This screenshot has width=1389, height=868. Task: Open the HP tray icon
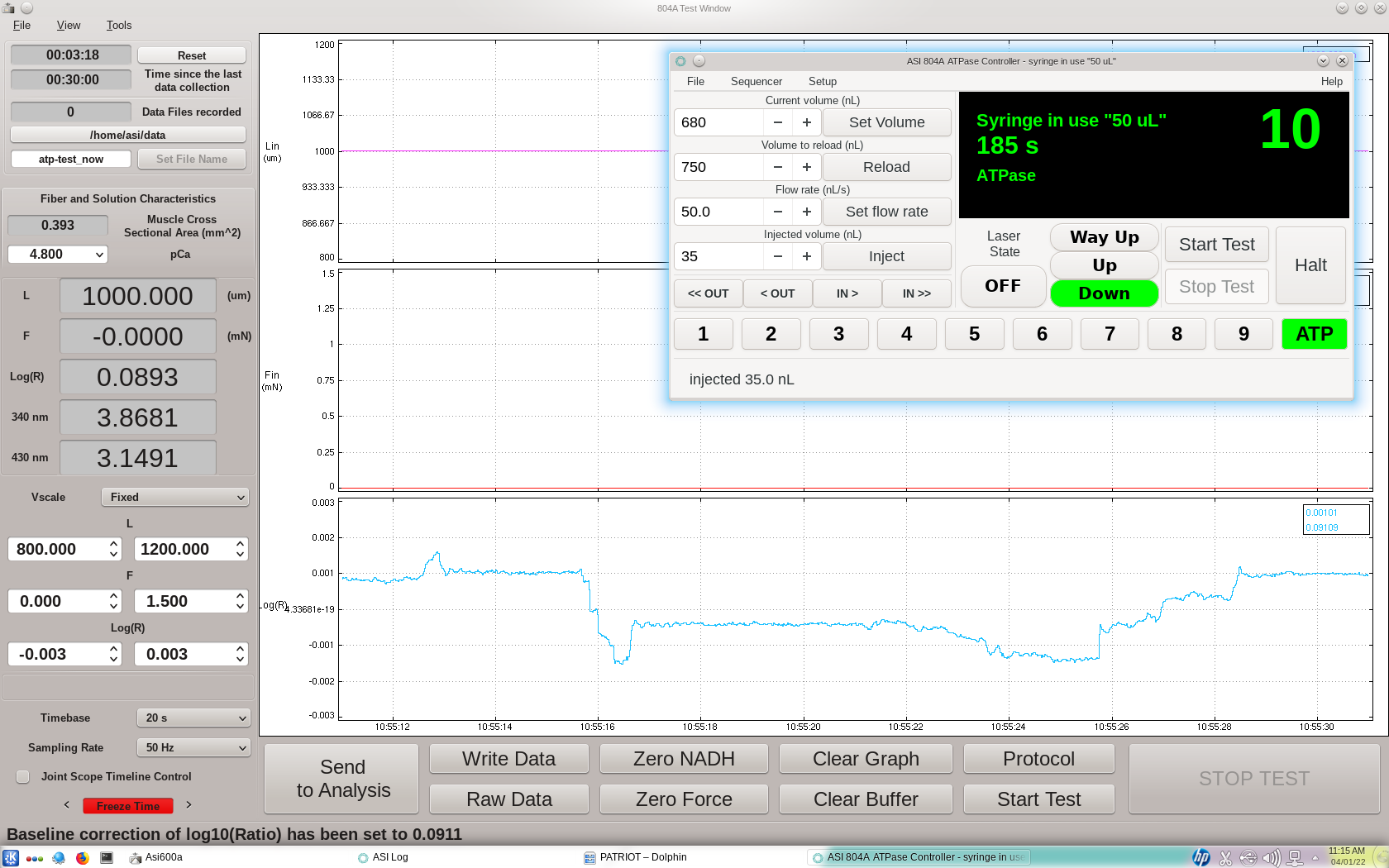[x=1201, y=857]
